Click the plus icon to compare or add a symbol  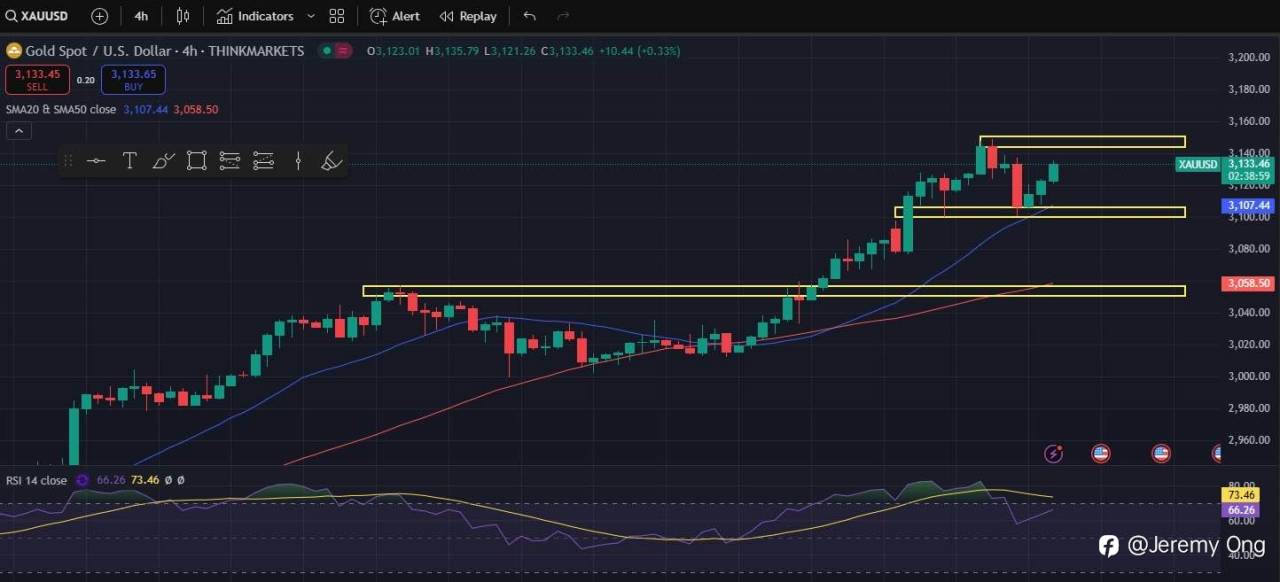pyautogui.click(x=99, y=16)
